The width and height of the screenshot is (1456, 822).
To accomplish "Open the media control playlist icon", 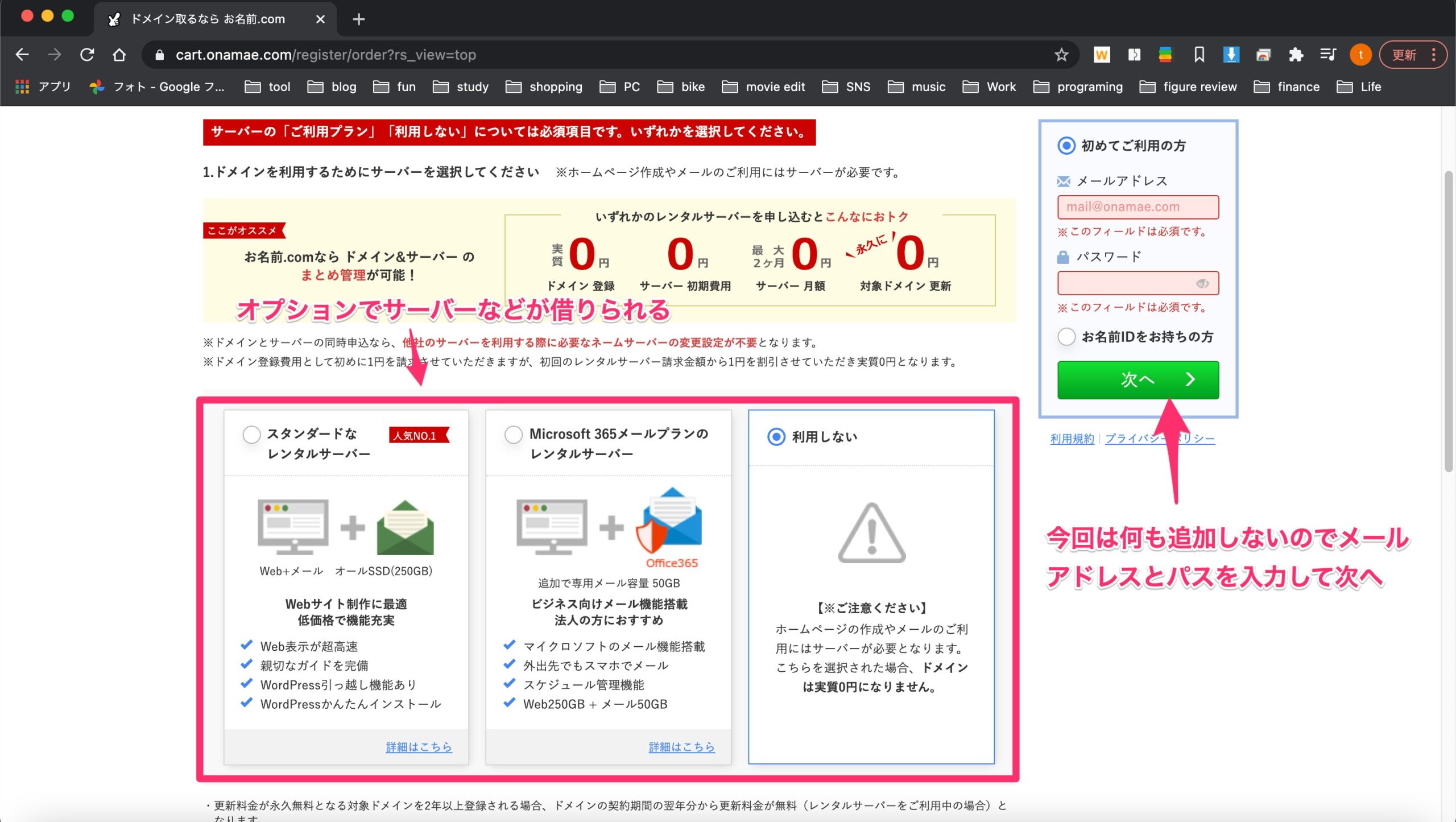I will (1328, 55).
